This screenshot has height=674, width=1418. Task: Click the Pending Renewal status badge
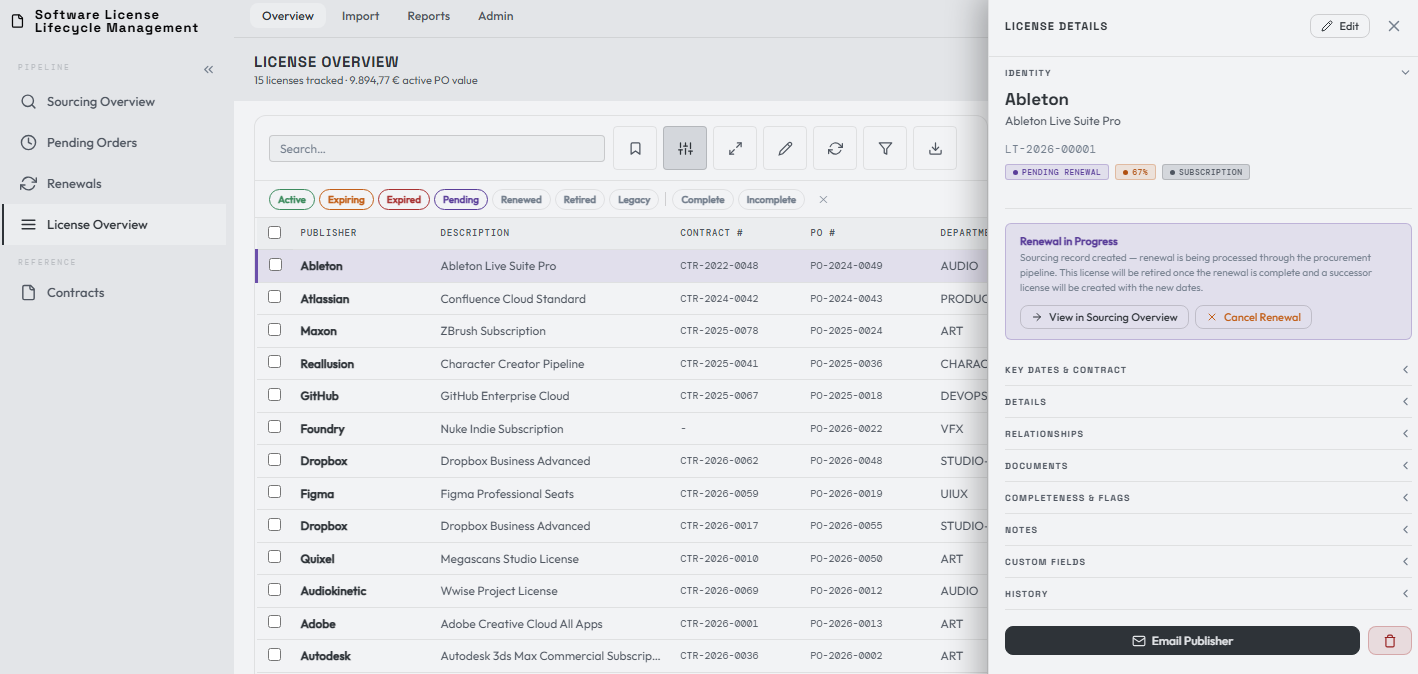[x=1057, y=172]
